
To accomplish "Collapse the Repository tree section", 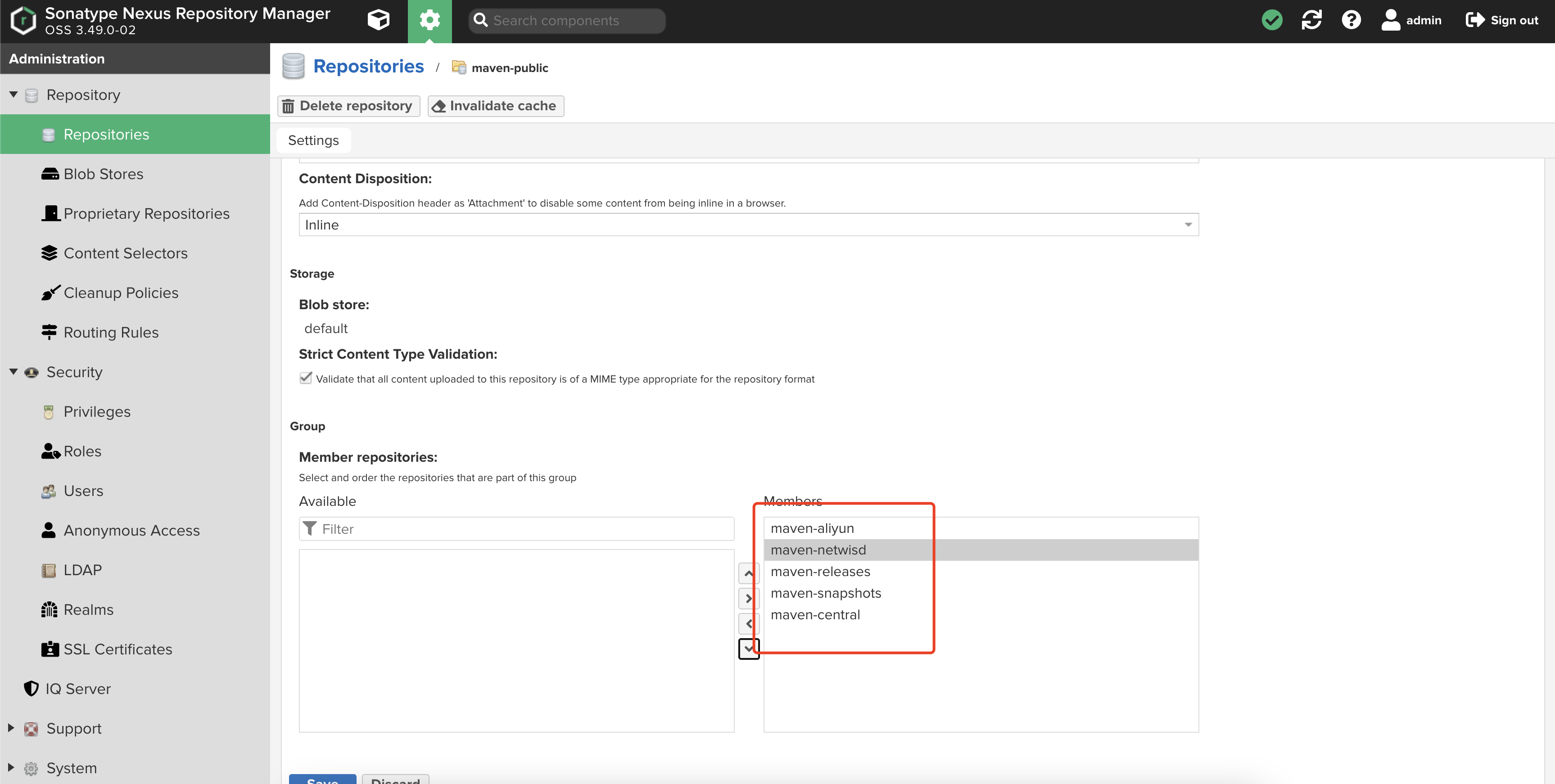I will (x=13, y=95).
